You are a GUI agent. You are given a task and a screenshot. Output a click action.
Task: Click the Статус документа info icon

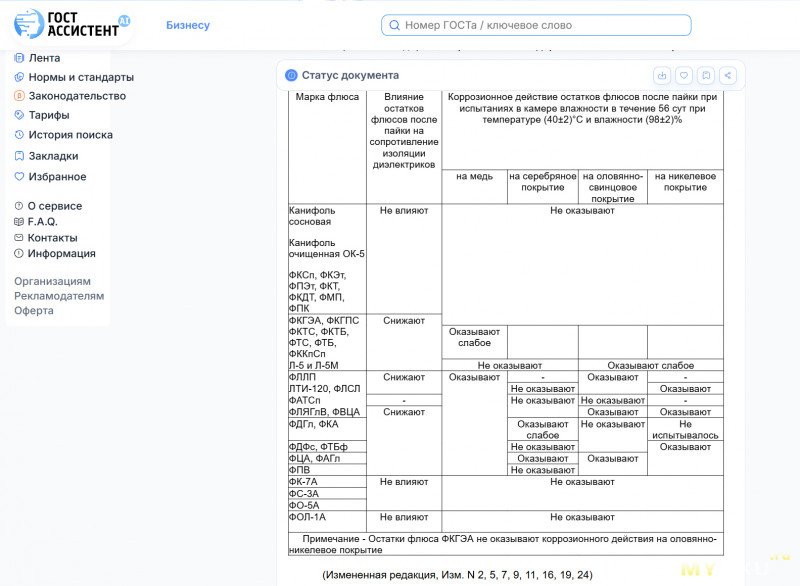291,75
